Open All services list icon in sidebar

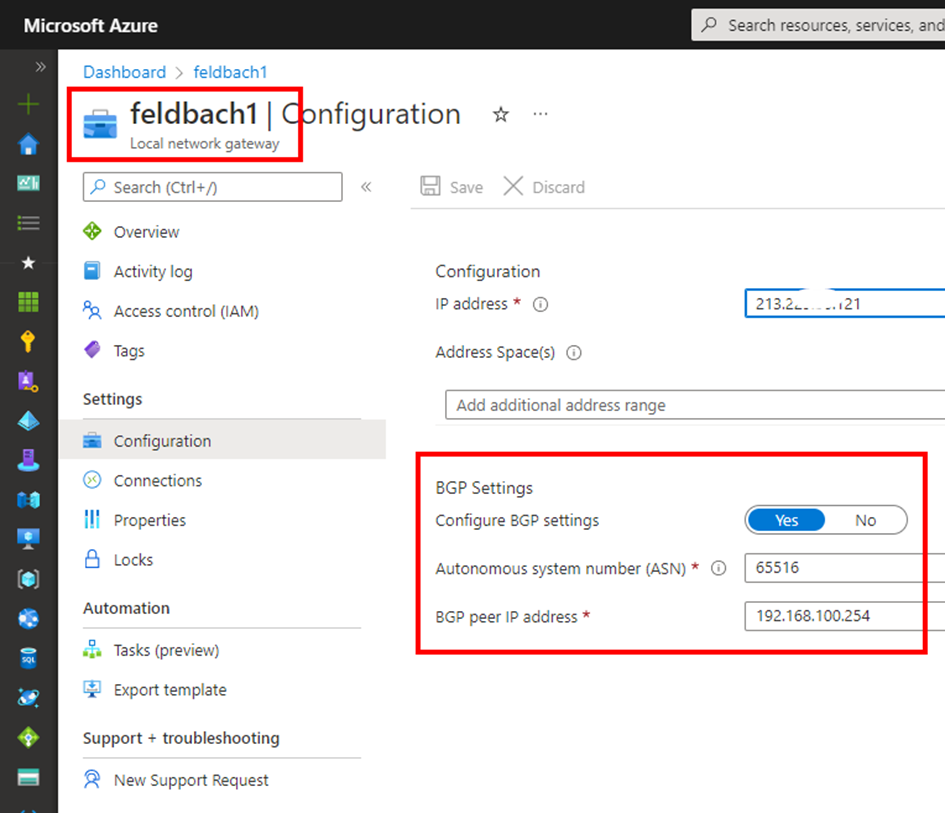28,223
